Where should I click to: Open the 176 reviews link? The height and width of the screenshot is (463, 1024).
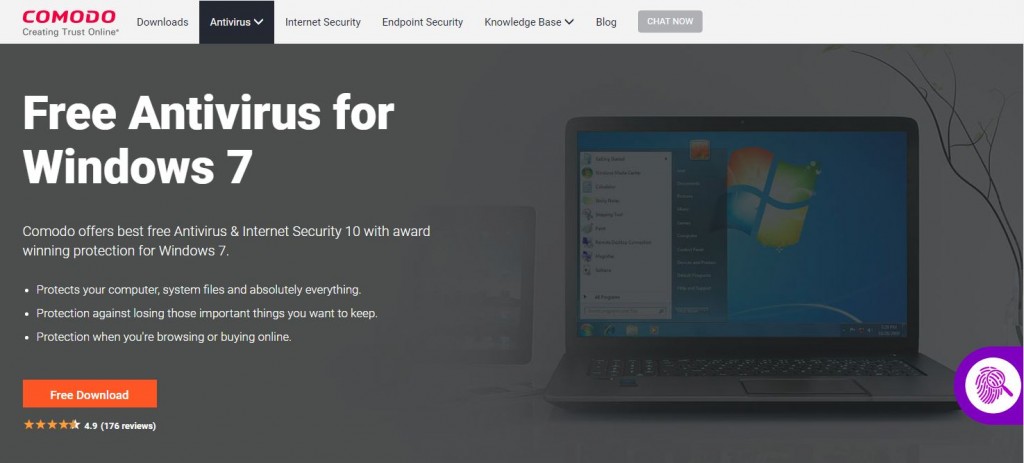pyautogui.click(x=128, y=426)
